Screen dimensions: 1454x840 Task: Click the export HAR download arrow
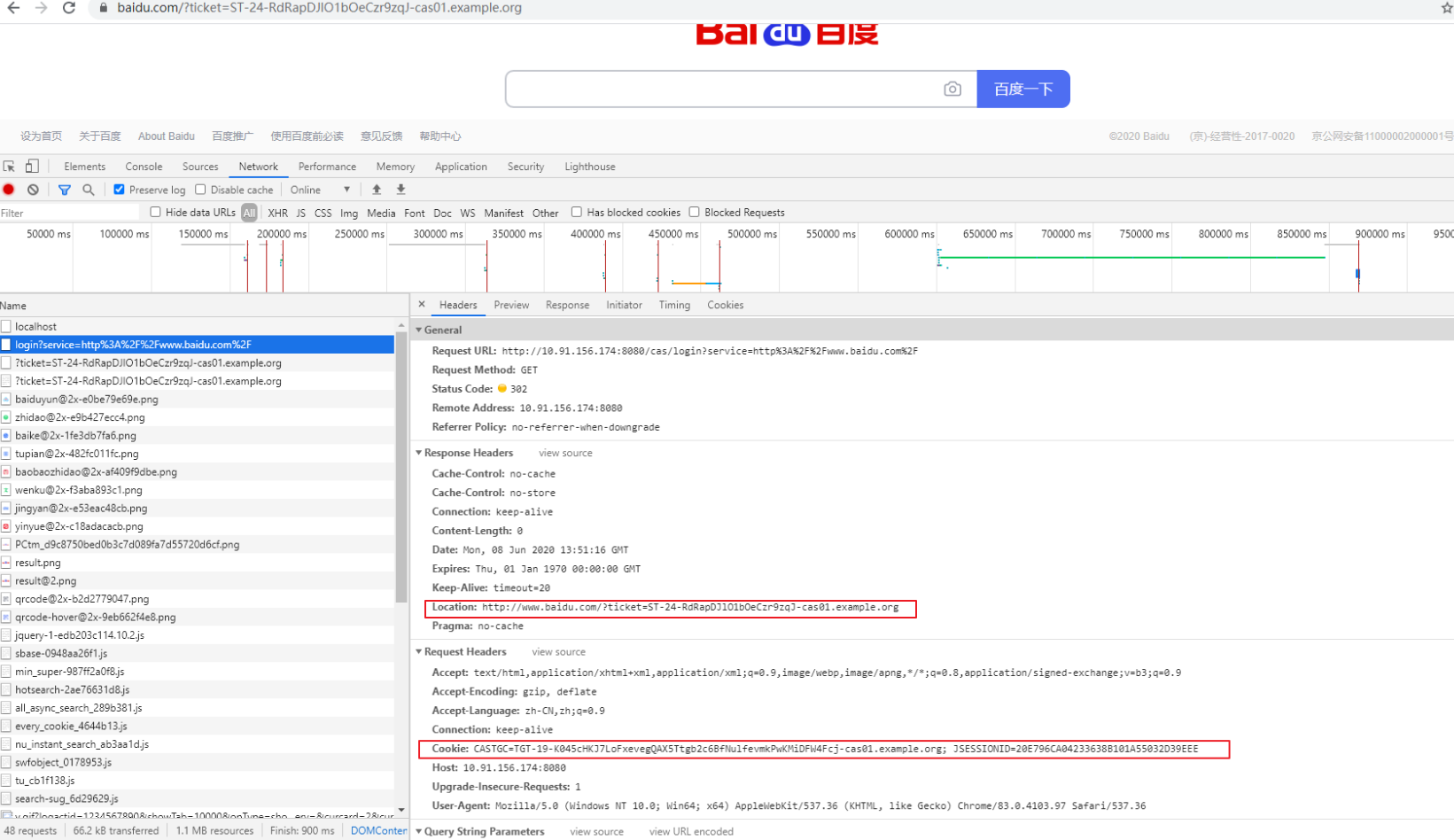pyautogui.click(x=400, y=190)
